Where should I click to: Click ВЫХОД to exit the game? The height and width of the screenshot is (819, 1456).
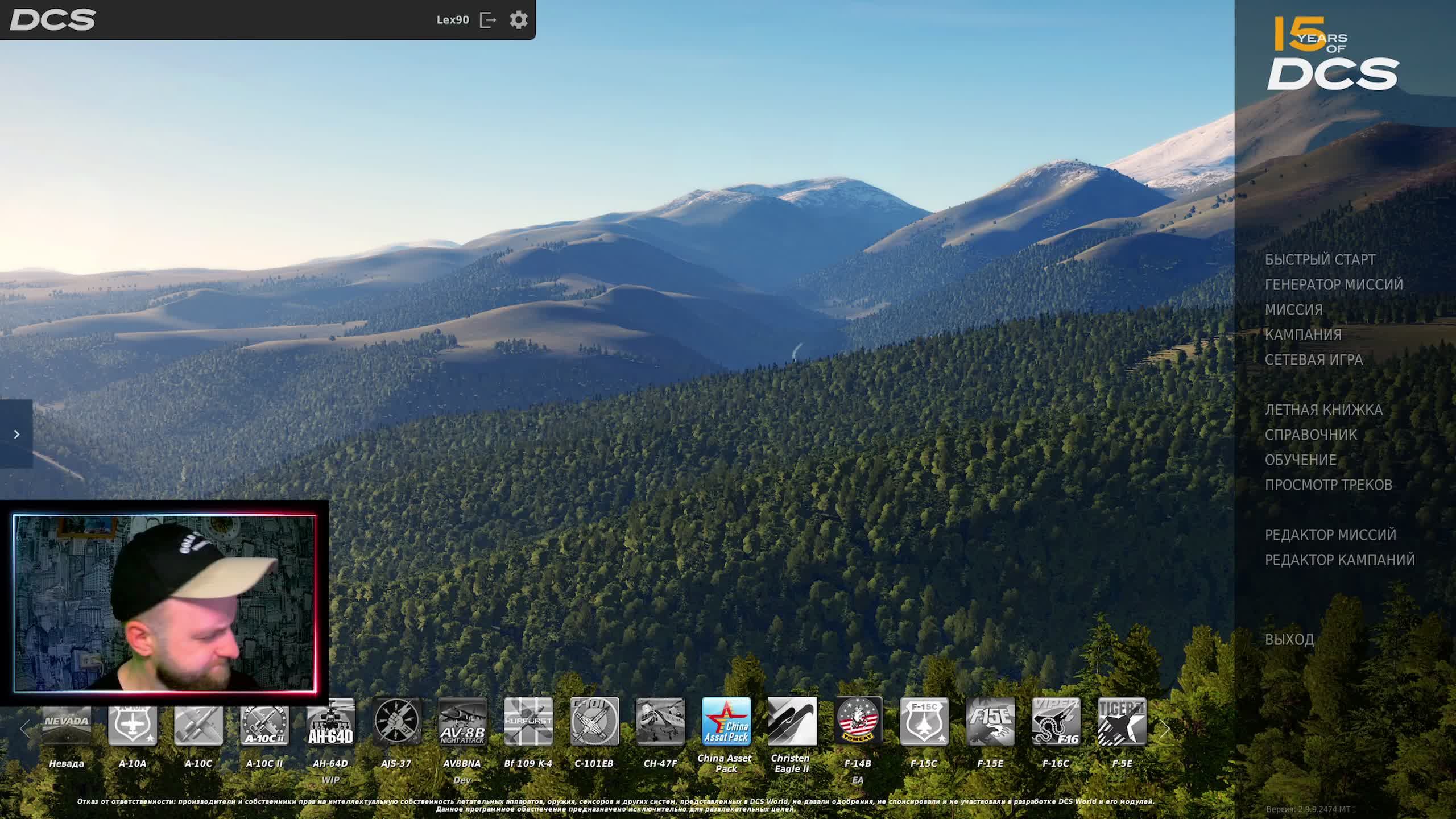pyautogui.click(x=1289, y=639)
